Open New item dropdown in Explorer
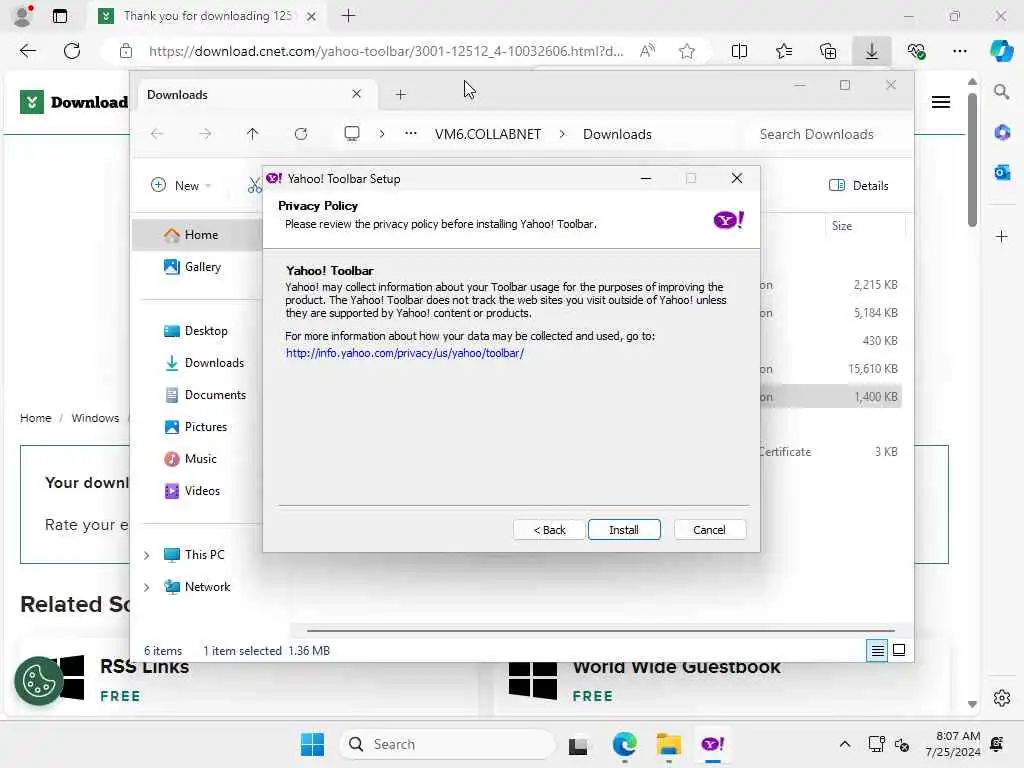Screen dimensions: 1024x768 [x=181, y=185]
